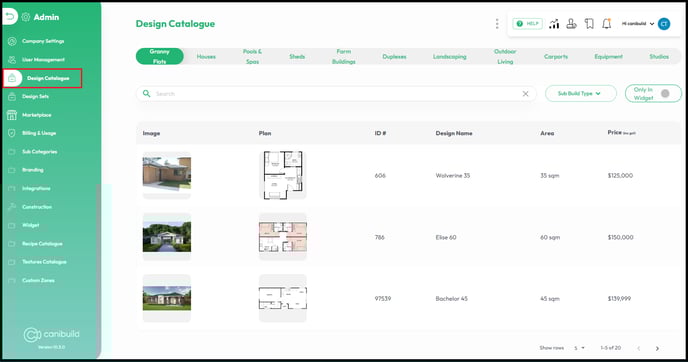
Task: Click the Area column header
Action: [547, 133]
